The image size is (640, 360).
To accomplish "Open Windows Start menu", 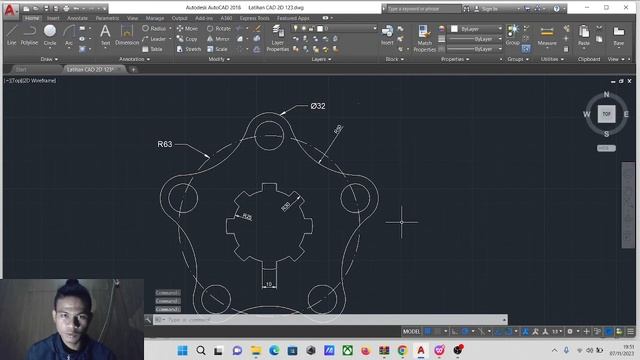I will pos(182,350).
